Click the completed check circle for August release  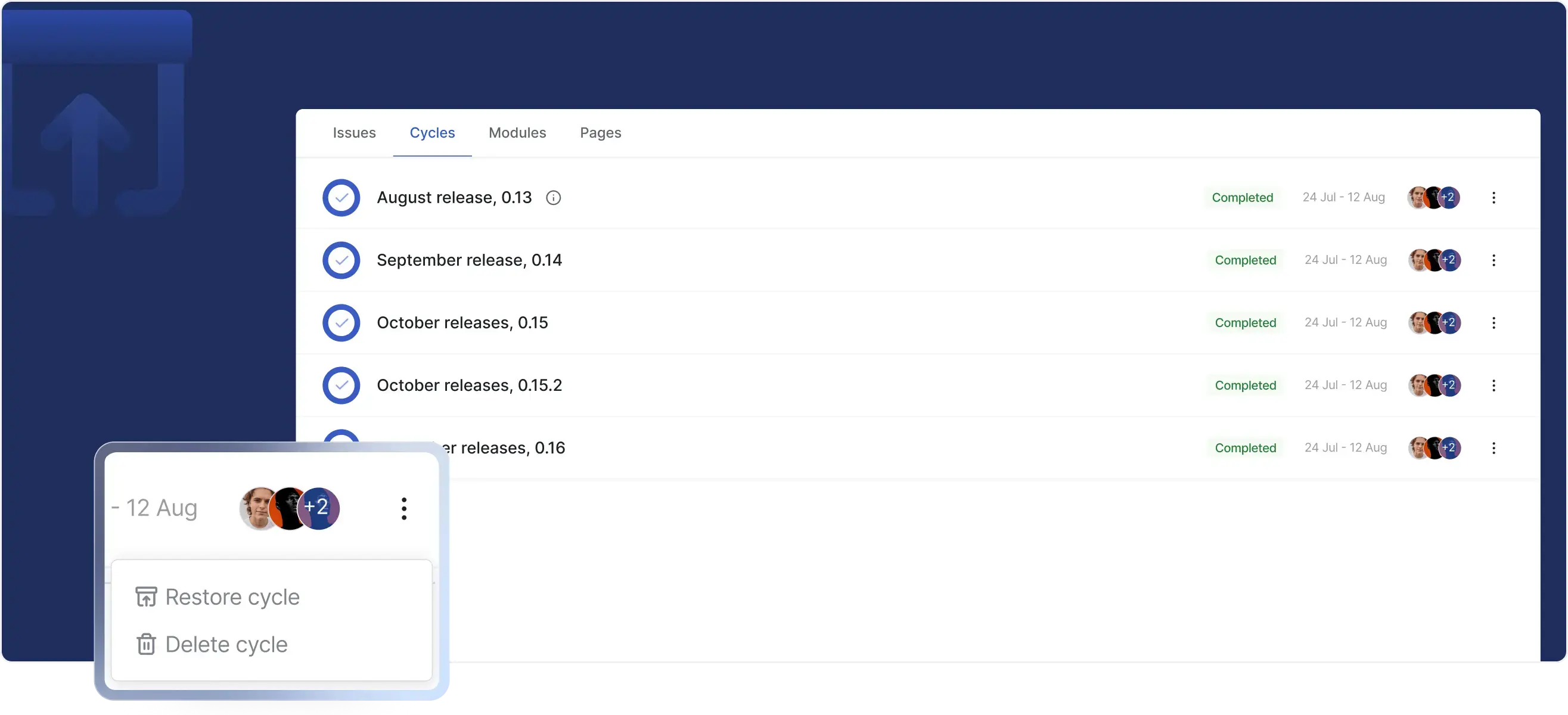pos(341,198)
